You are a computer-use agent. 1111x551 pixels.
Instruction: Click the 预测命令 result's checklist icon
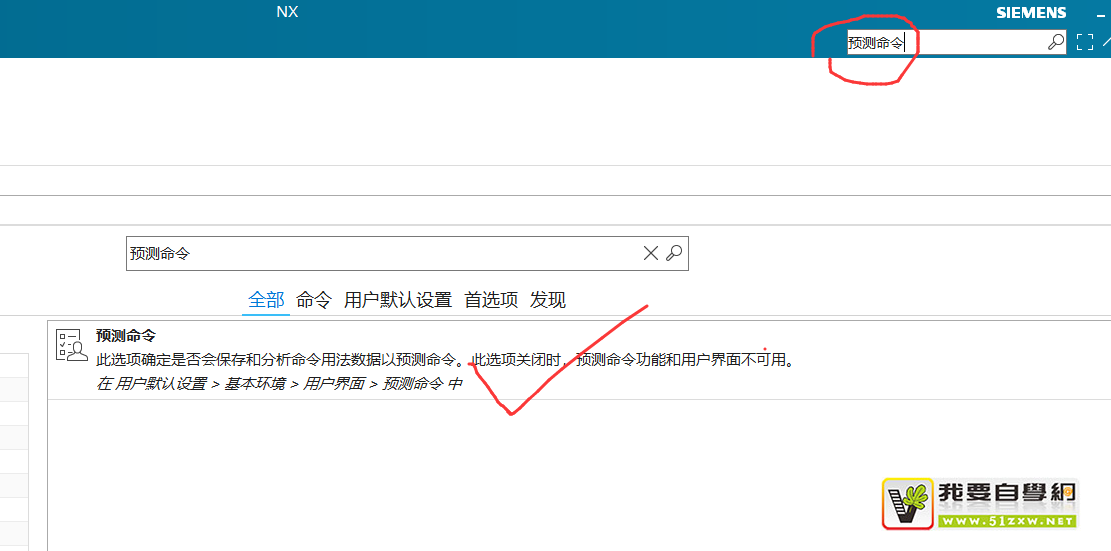pyautogui.click(x=70, y=345)
